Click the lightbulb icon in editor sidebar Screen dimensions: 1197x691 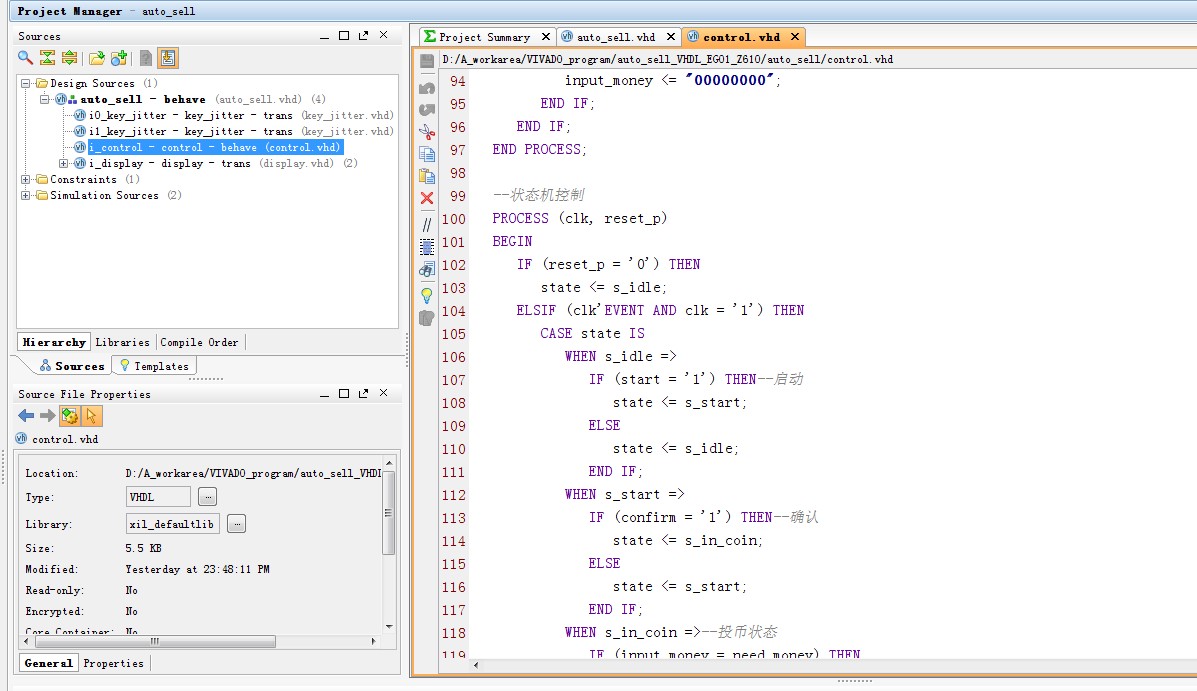click(x=427, y=295)
